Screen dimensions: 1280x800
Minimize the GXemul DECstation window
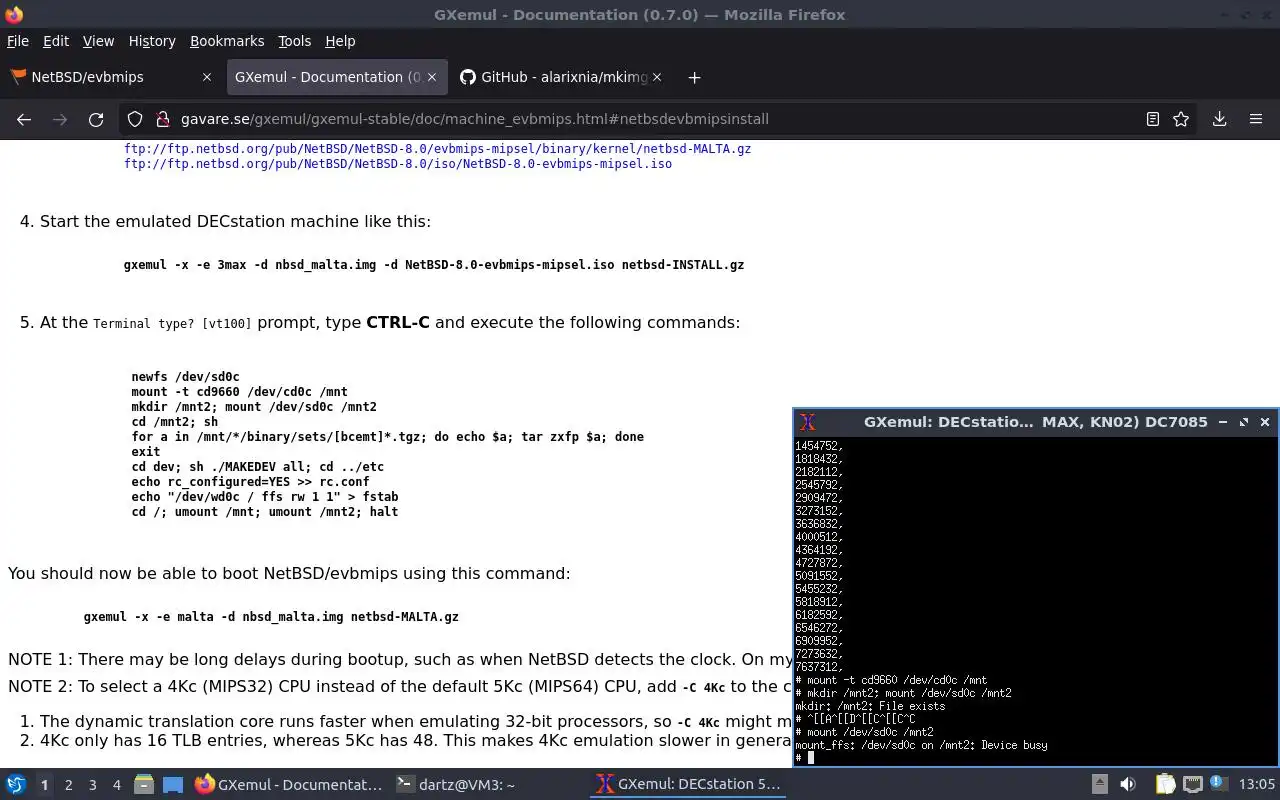tap(1222, 422)
